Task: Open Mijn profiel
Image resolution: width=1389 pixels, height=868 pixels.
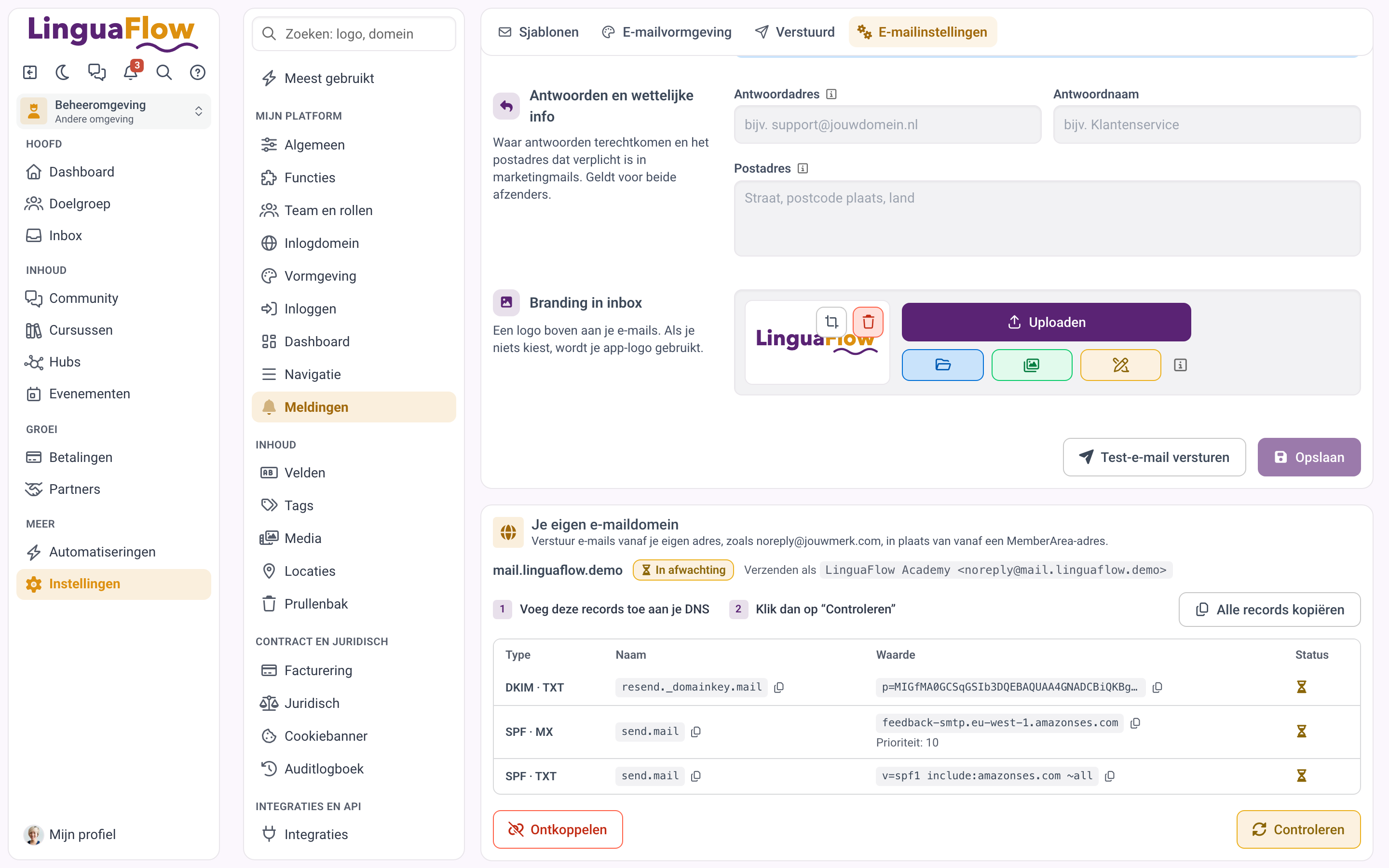Action: point(114,834)
